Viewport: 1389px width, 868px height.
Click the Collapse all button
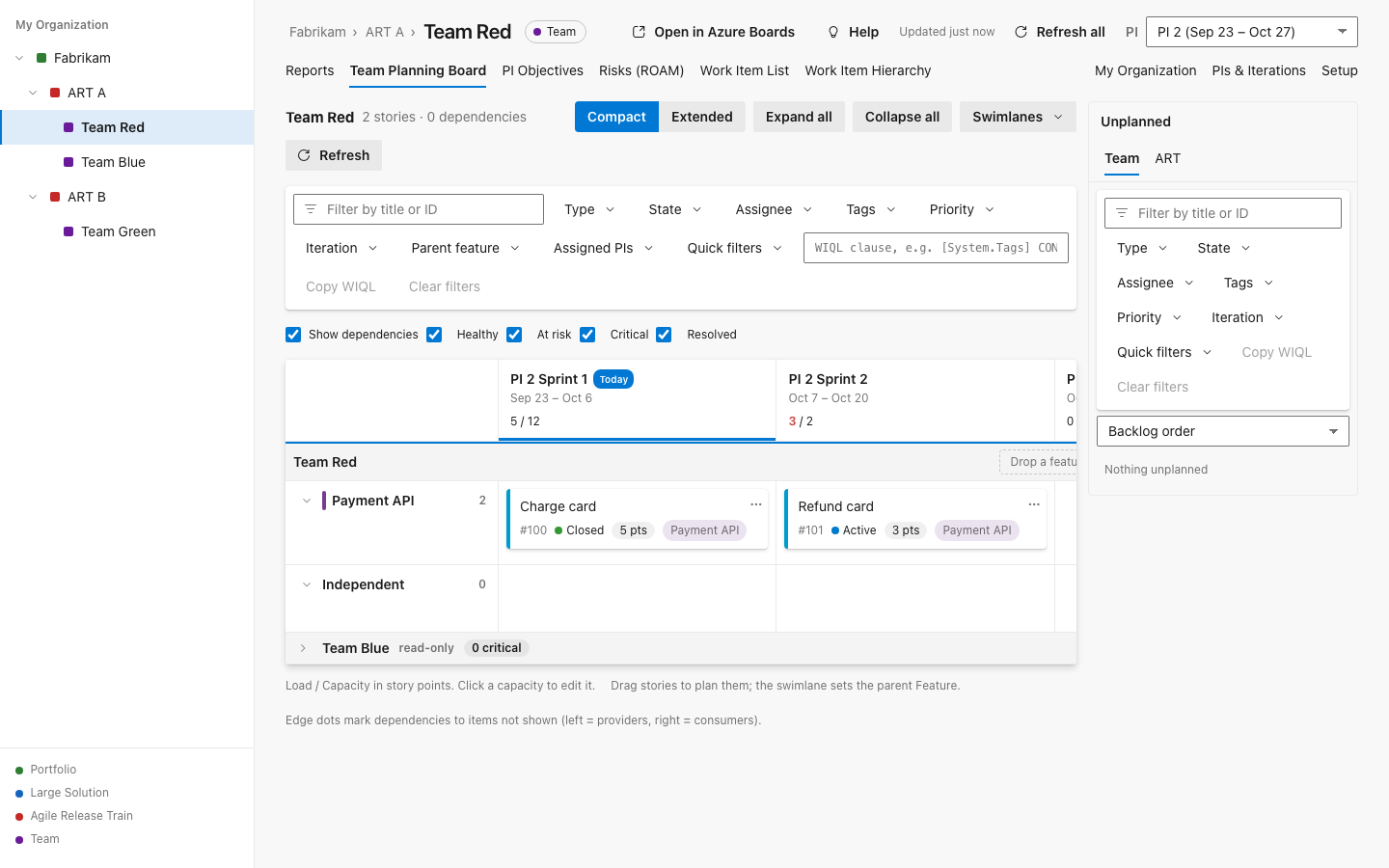click(x=902, y=117)
